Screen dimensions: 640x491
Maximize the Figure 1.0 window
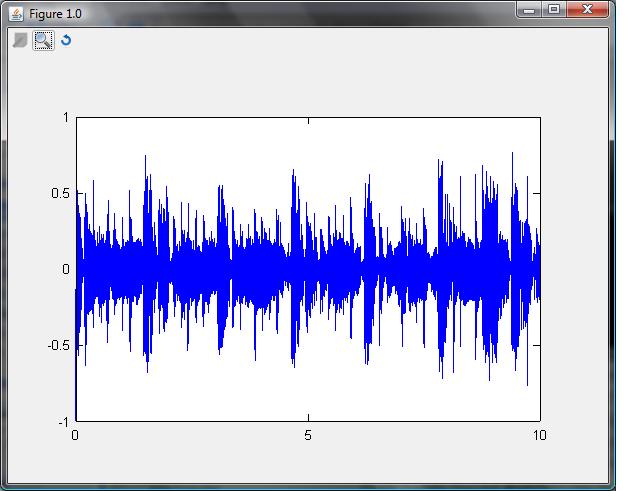click(554, 9)
